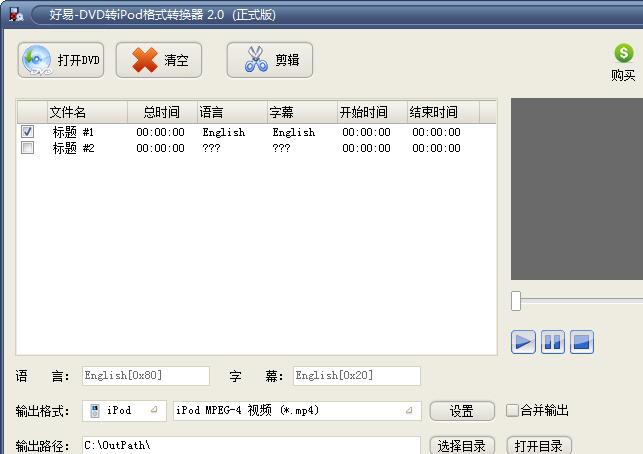Screen dimensions: 643x454
Task: Click end time cell of 标题 #1
Action: click(x=436, y=132)
